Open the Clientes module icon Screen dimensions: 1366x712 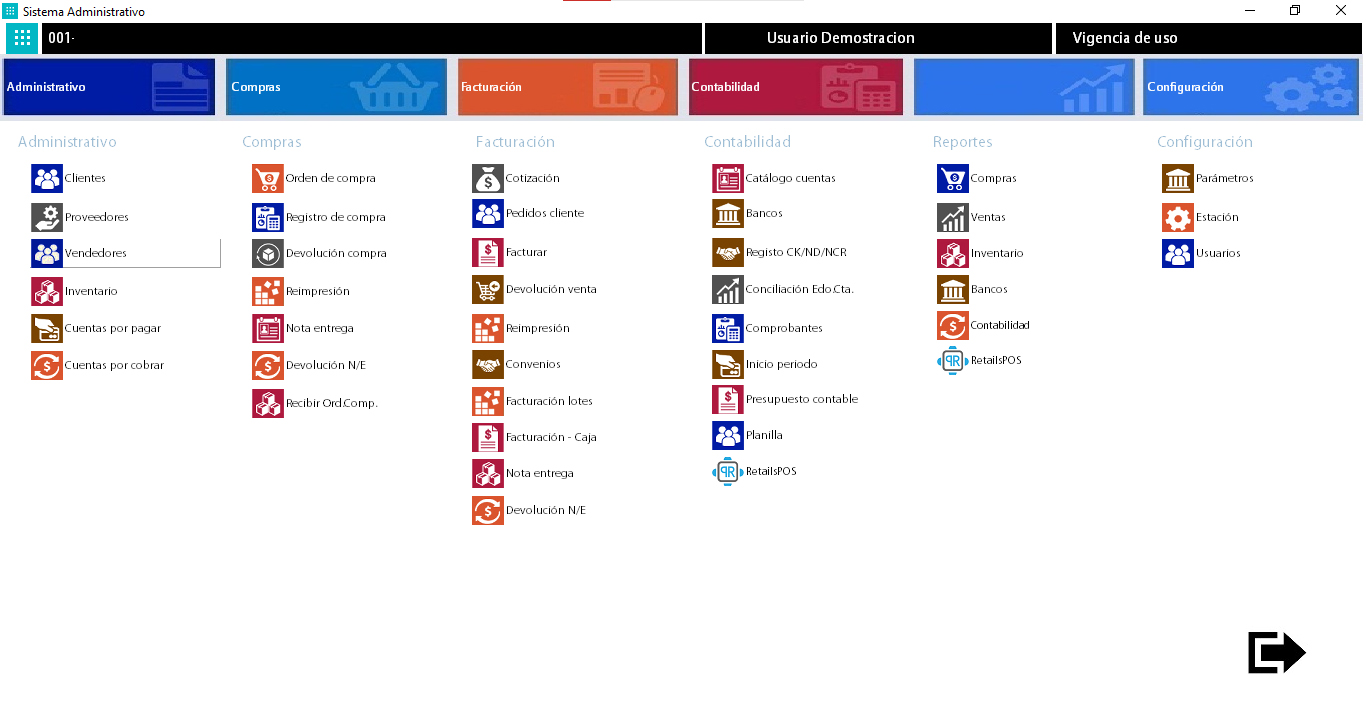coord(46,179)
